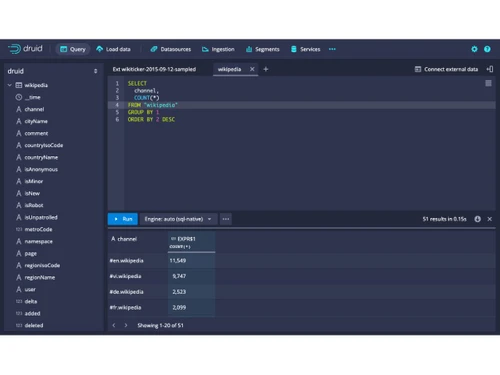Open the editor hamburger menu icon

point(488,83)
